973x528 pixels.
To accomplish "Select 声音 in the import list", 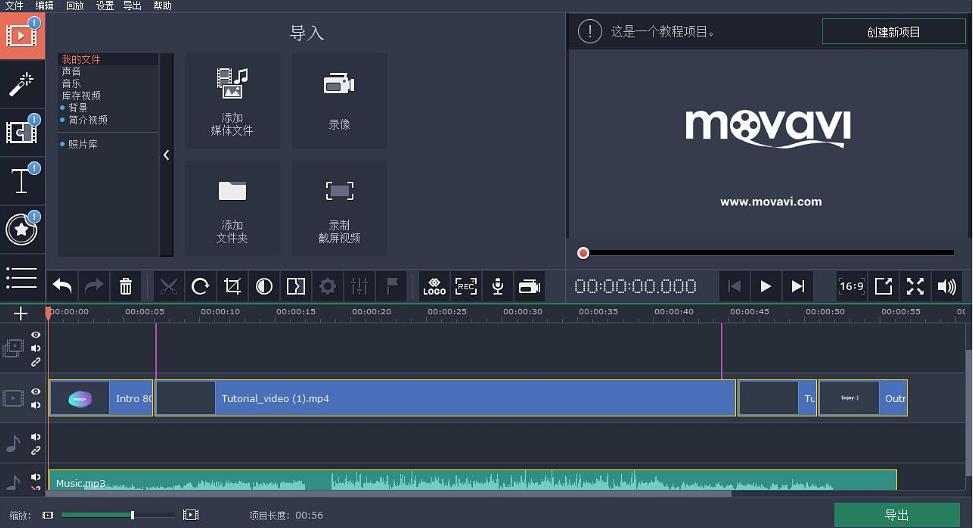I will [x=71, y=71].
